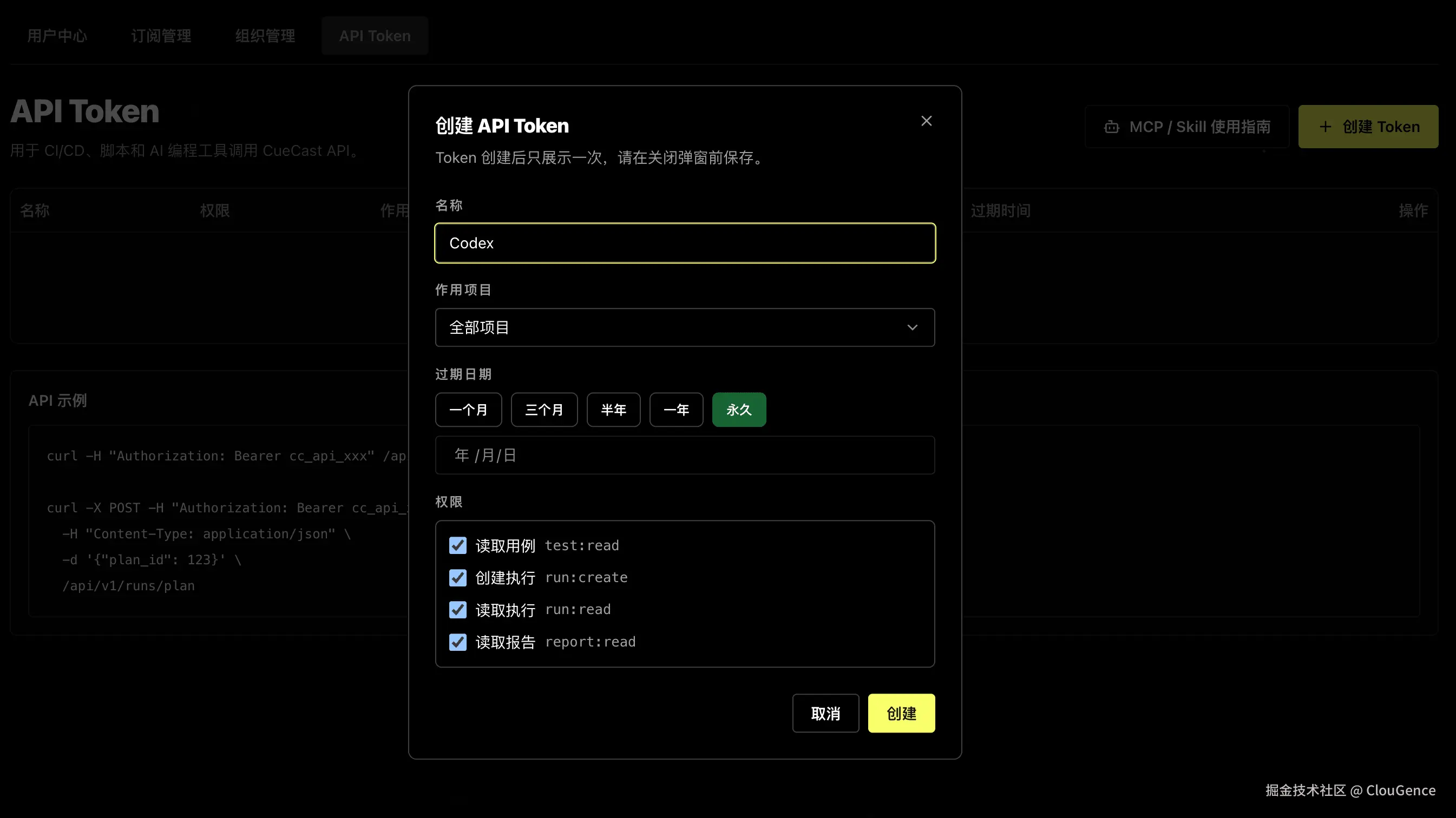
Task: Click the 过期时间 column header
Action: (1000, 210)
